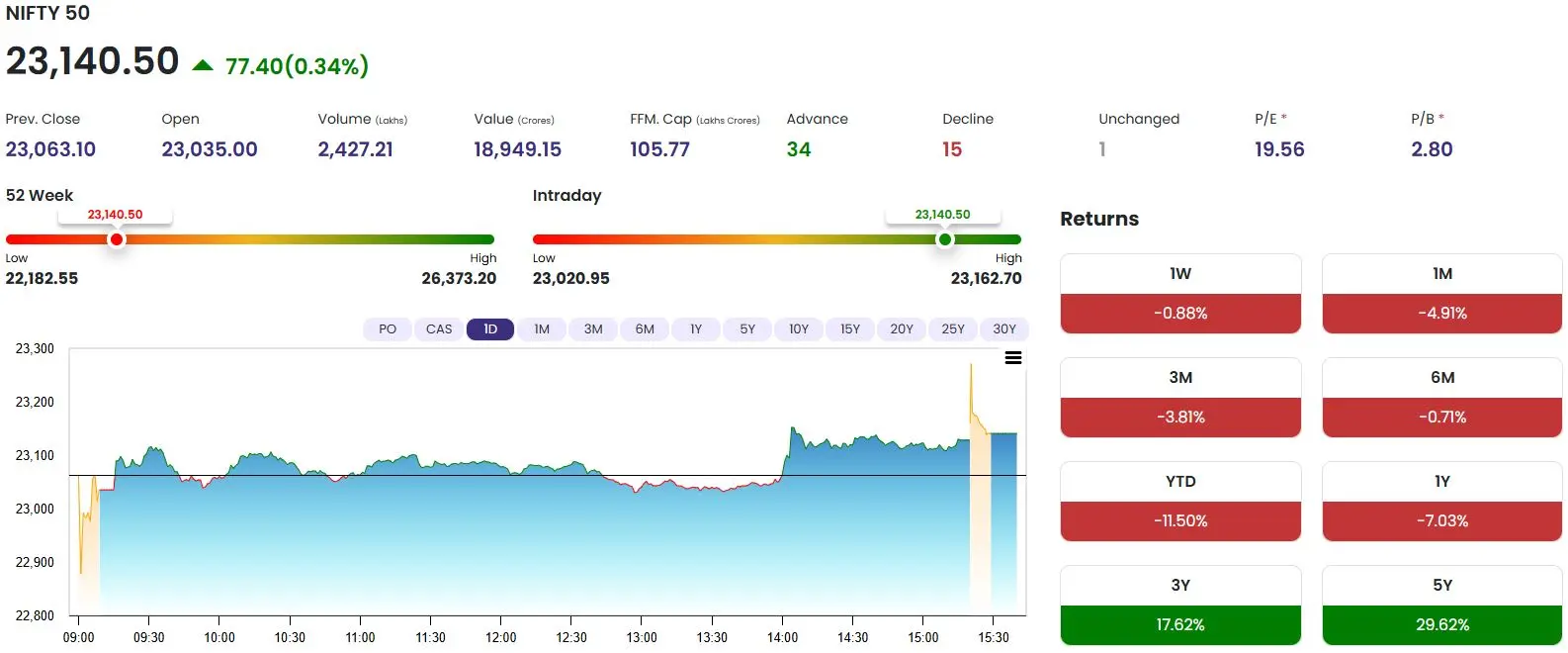Viewport: 1568px width, 653px height.
Task: Click the P/E value 19.56
Action: [x=1279, y=149]
